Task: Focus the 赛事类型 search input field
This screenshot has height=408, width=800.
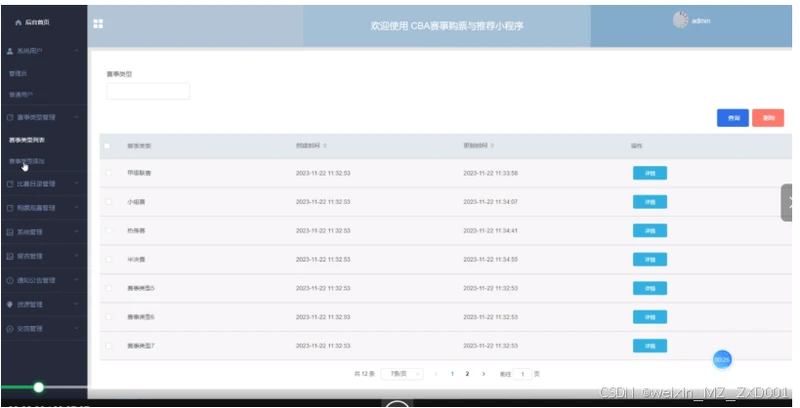Action: click(x=148, y=91)
